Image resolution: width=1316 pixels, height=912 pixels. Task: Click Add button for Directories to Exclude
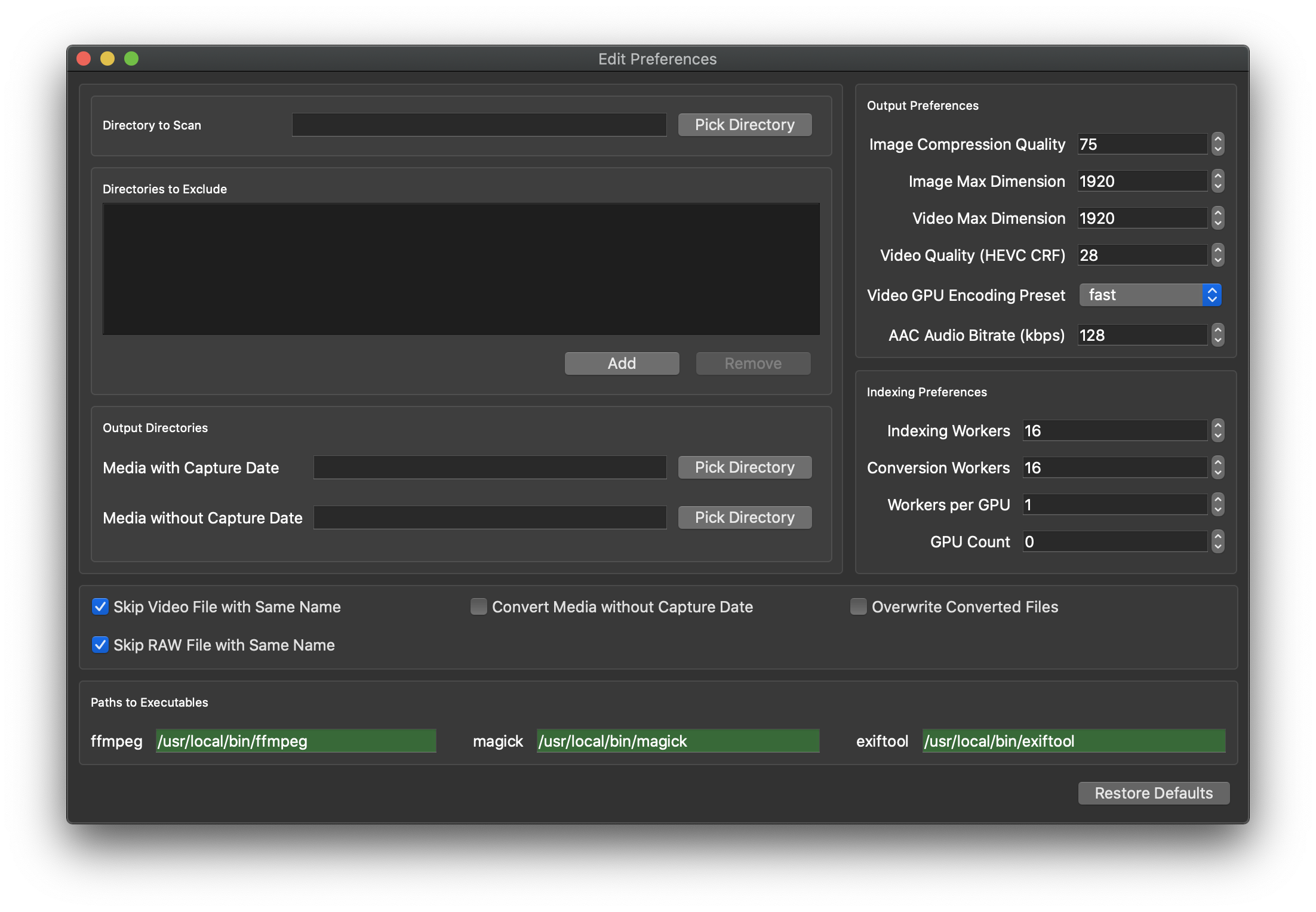pos(621,363)
